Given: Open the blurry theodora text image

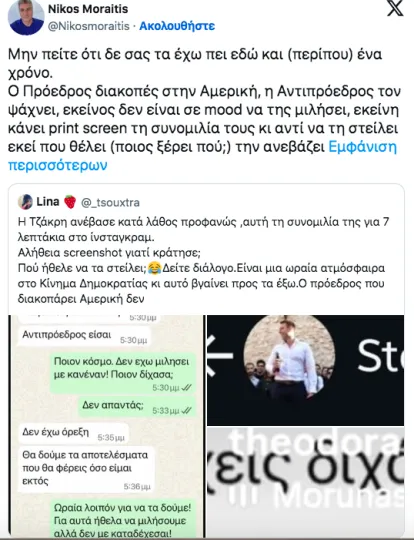Looking at the screenshot, I should pyautogui.click(x=306, y=481).
